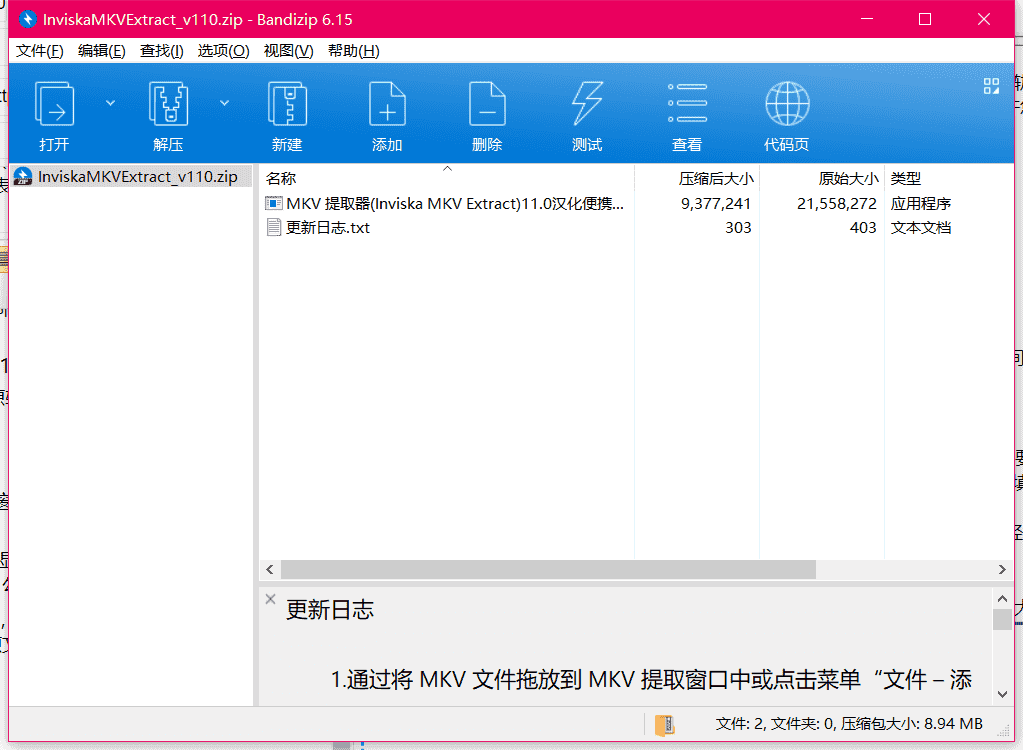Click the 代码页 (Code page) globe icon
This screenshot has width=1023, height=750.
[x=787, y=104]
